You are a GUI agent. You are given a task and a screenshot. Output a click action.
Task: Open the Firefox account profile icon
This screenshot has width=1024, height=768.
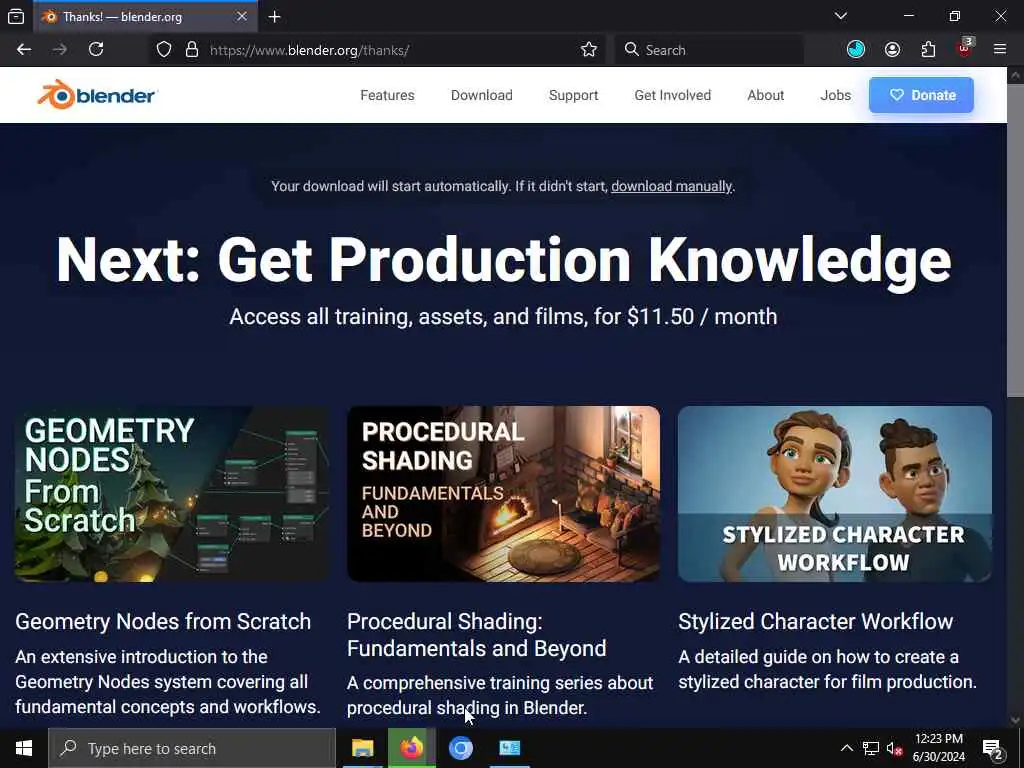point(892,50)
